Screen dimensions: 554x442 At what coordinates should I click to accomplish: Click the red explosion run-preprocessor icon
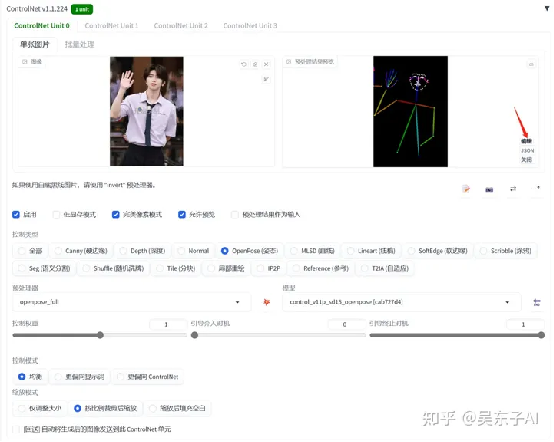(267, 302)
